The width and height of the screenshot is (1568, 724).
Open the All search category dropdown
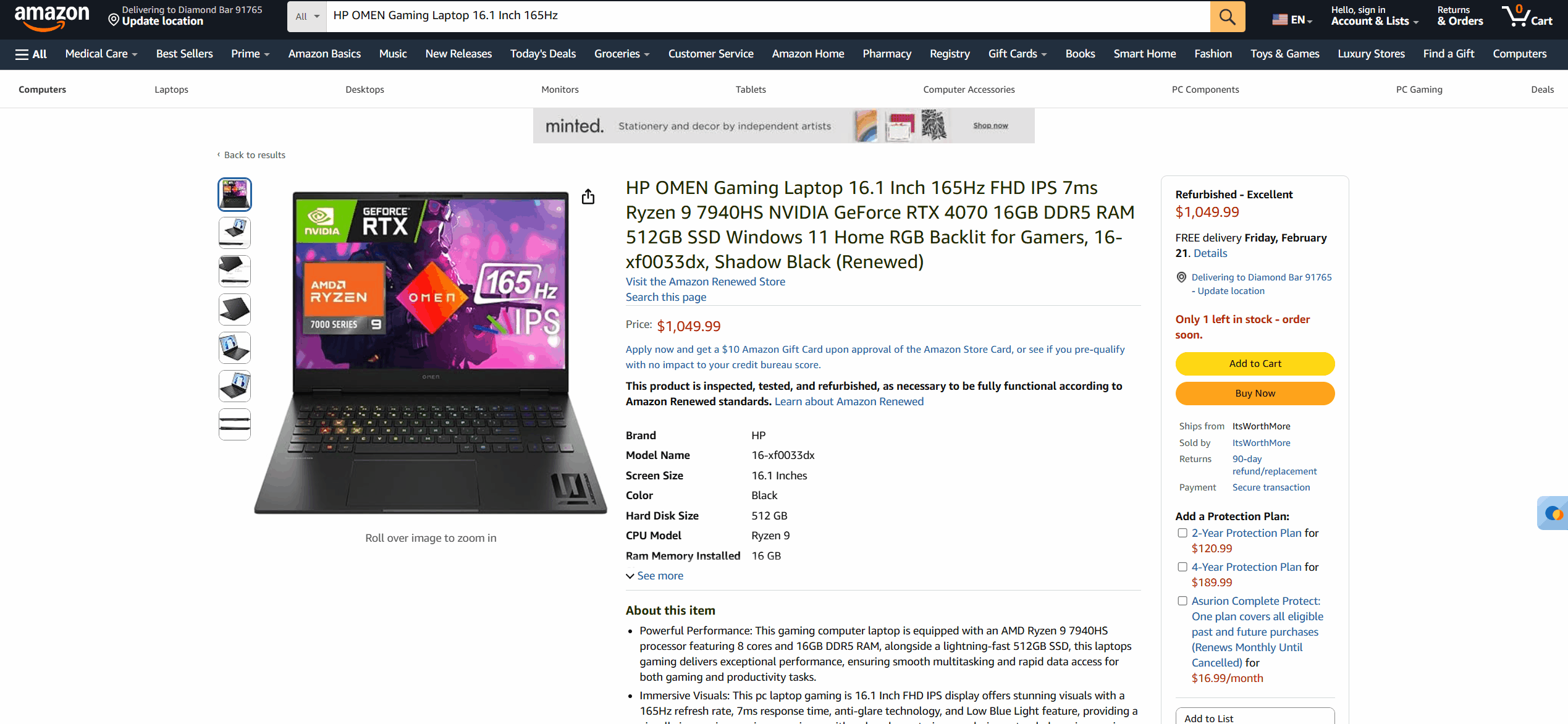coord(307,16)
